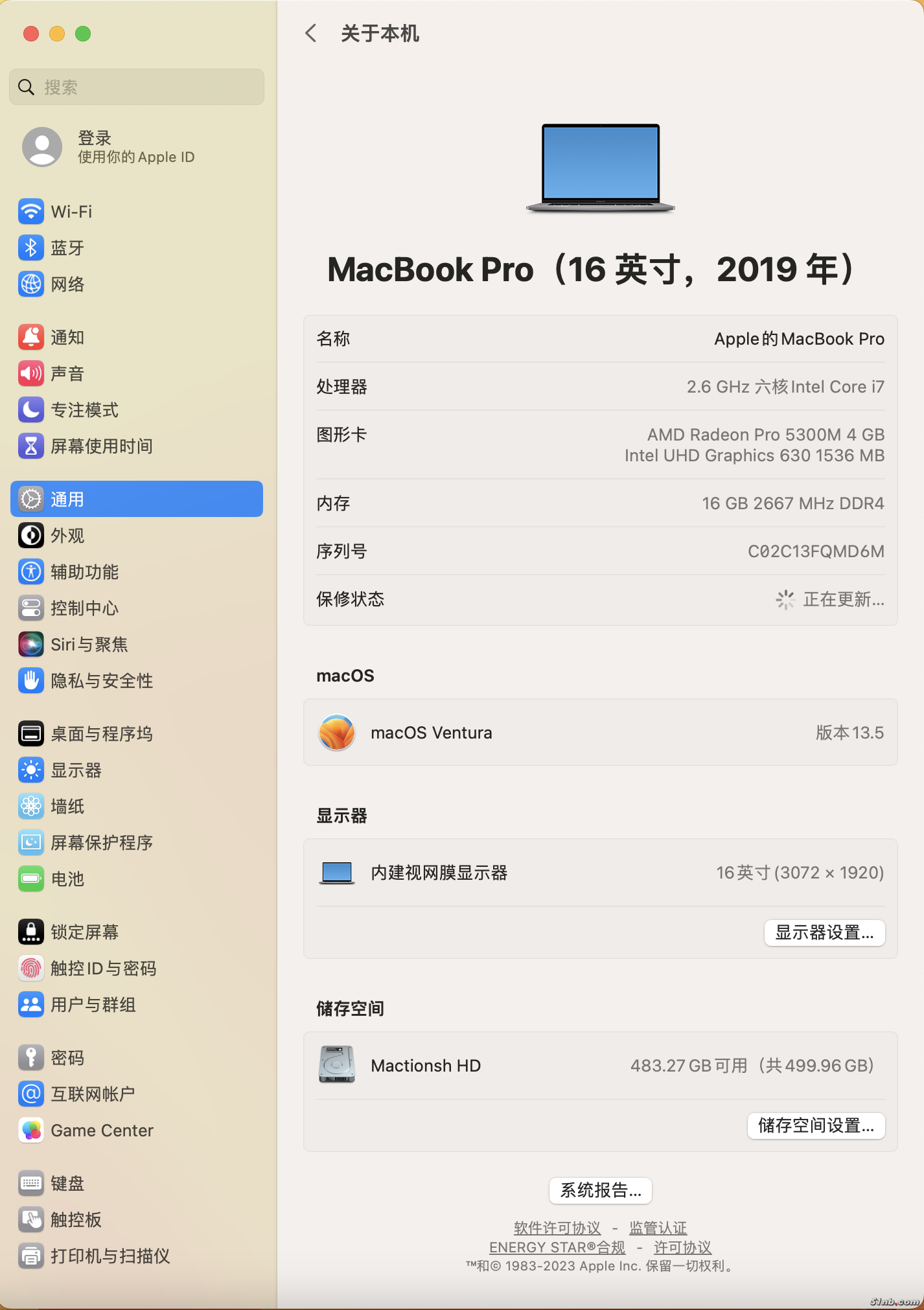The height and width of the screenshot is (1310, 924).
Task: Click the 储存空间设置... button
Action: tap(816, 1126)
